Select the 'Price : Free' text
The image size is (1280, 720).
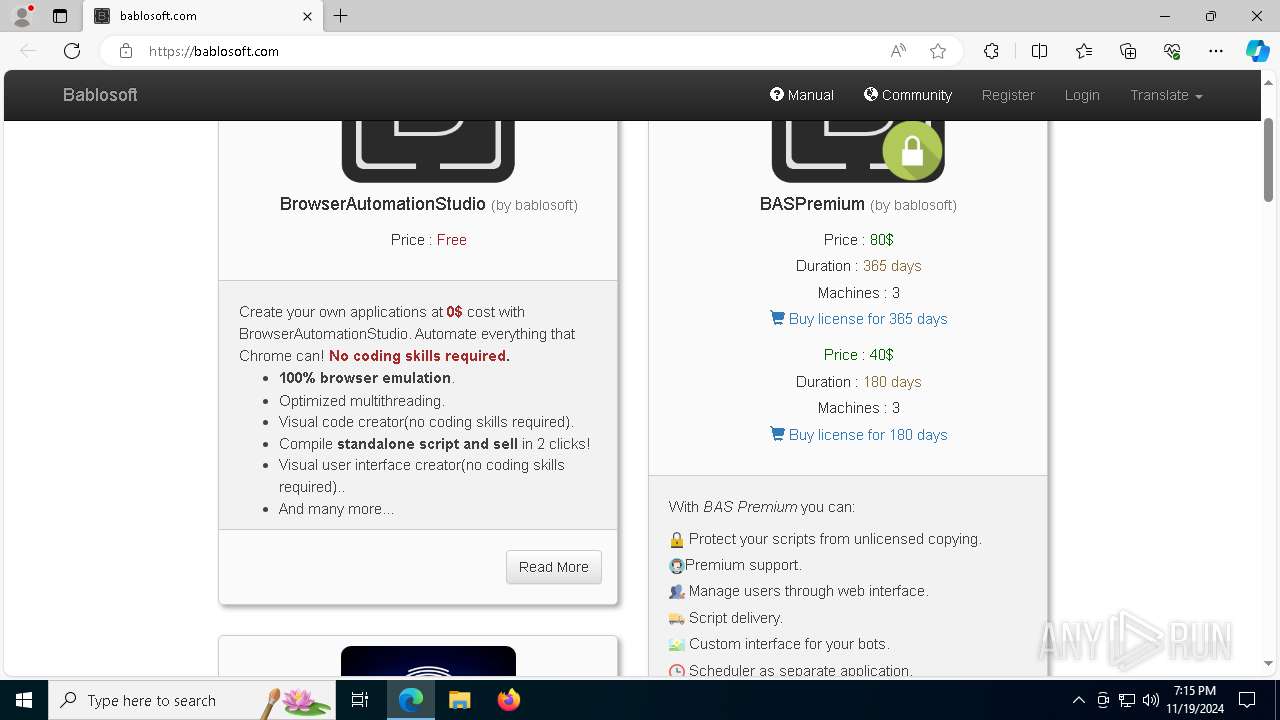pos(429,240)
